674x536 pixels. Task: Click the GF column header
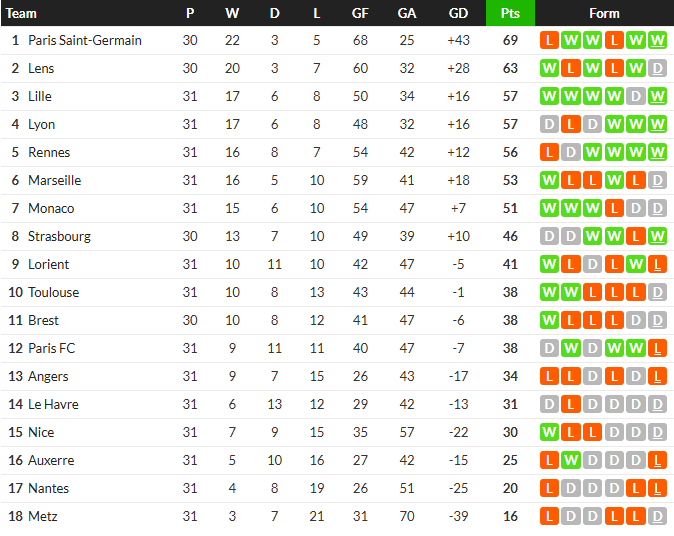pyautogui.click(x=360, y=13)
